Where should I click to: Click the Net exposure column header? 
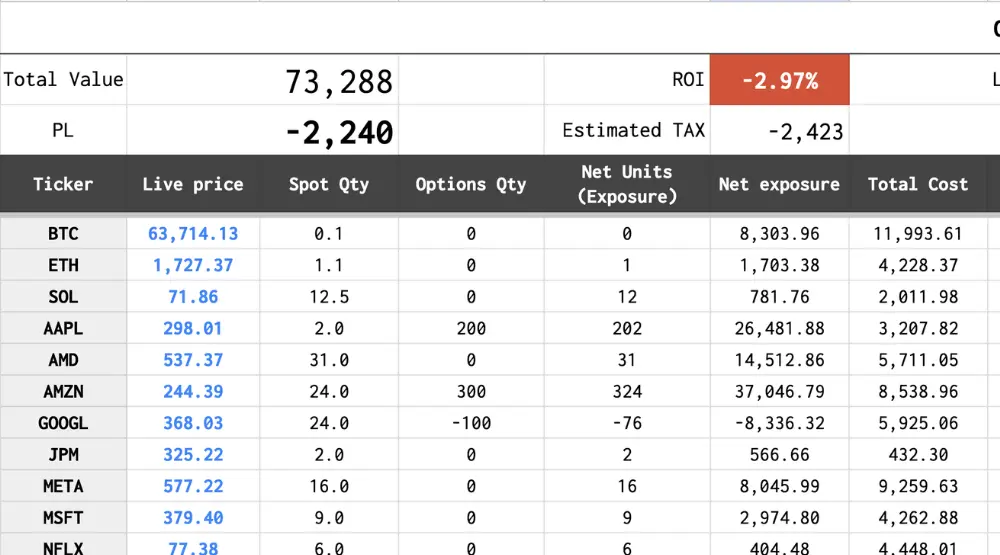pyautogui.click(x=779, y=184)
